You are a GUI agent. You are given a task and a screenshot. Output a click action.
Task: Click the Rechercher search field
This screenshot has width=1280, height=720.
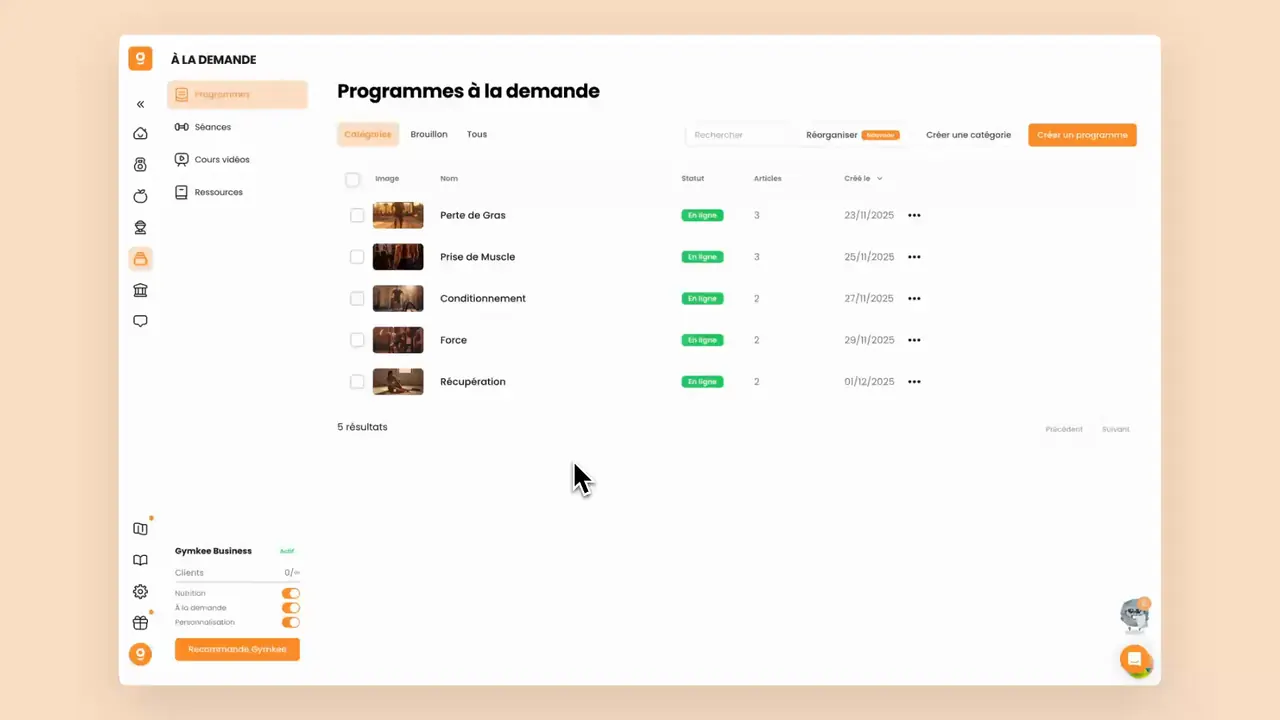(740, 135)
